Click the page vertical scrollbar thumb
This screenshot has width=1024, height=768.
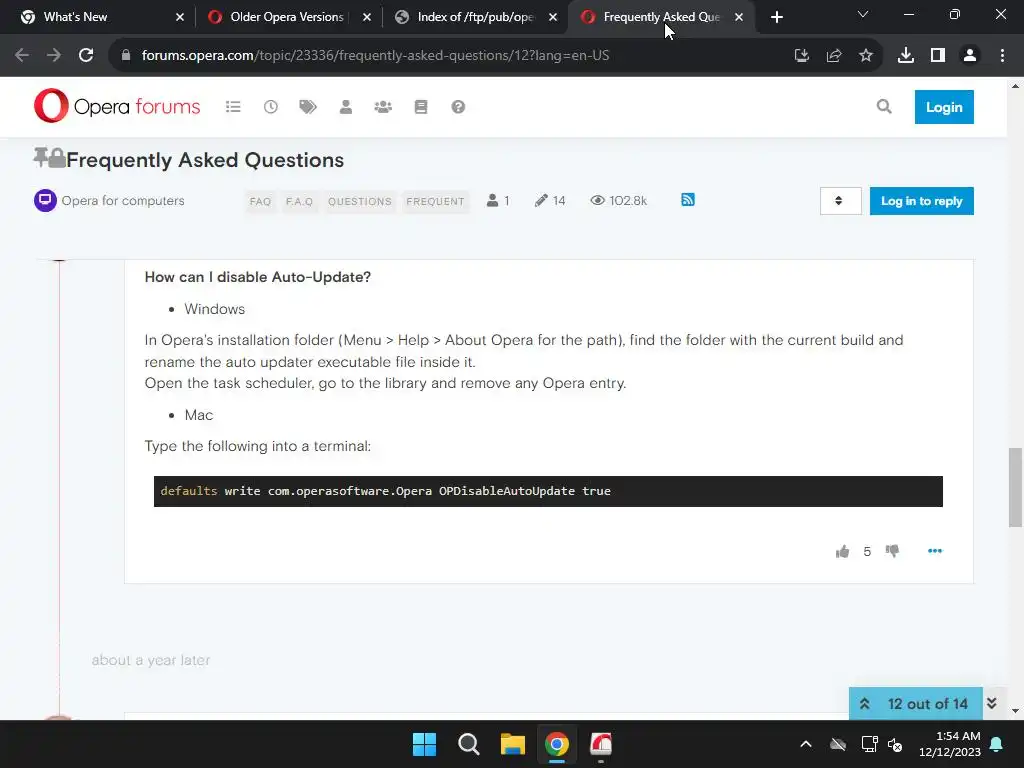pos(1015,487)
